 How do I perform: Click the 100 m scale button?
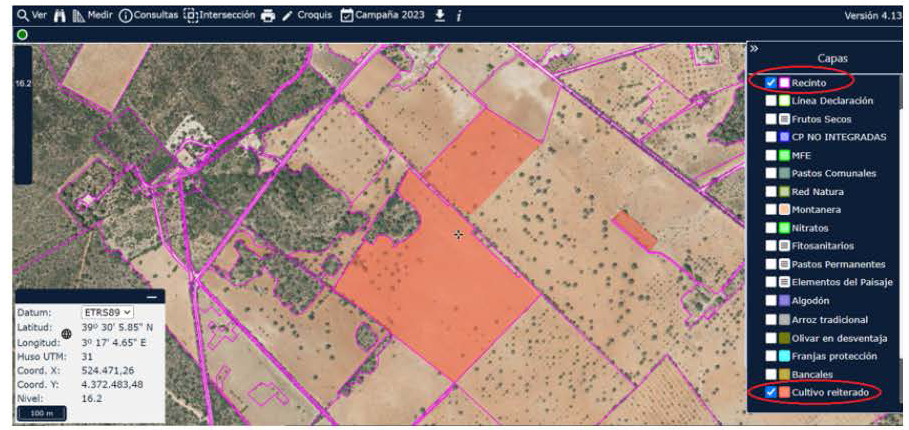pos(41,413)
